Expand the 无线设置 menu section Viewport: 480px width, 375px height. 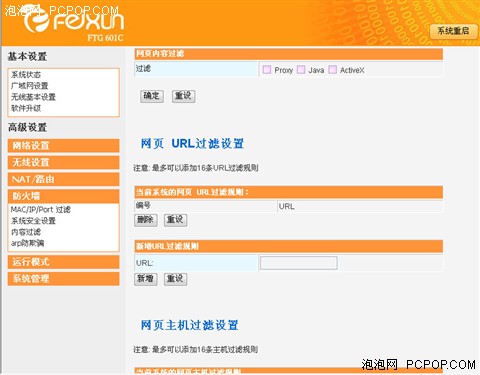click(x=63, y=162)
